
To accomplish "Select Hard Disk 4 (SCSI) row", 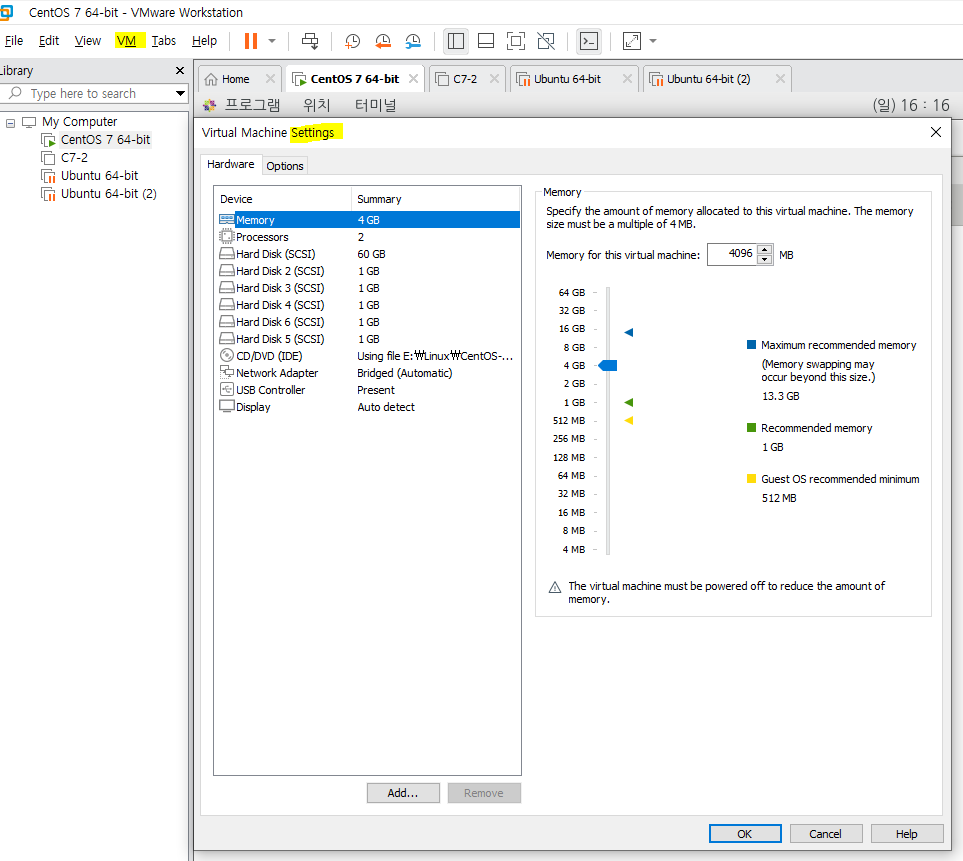I will tap(369, 305).
